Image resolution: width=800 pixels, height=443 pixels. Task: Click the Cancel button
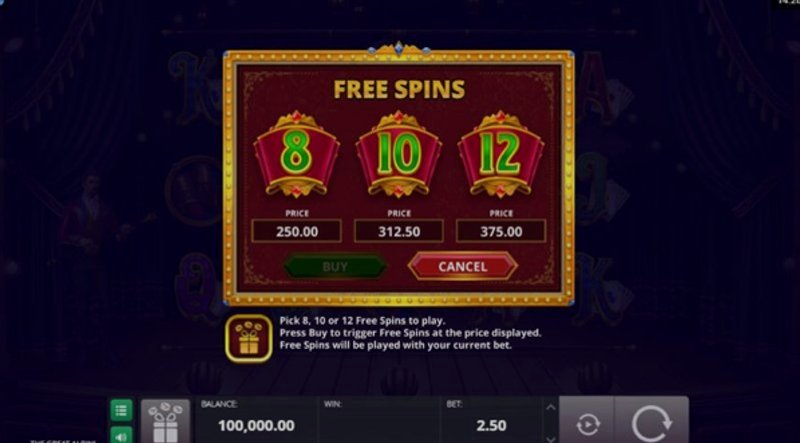point(462,266)
